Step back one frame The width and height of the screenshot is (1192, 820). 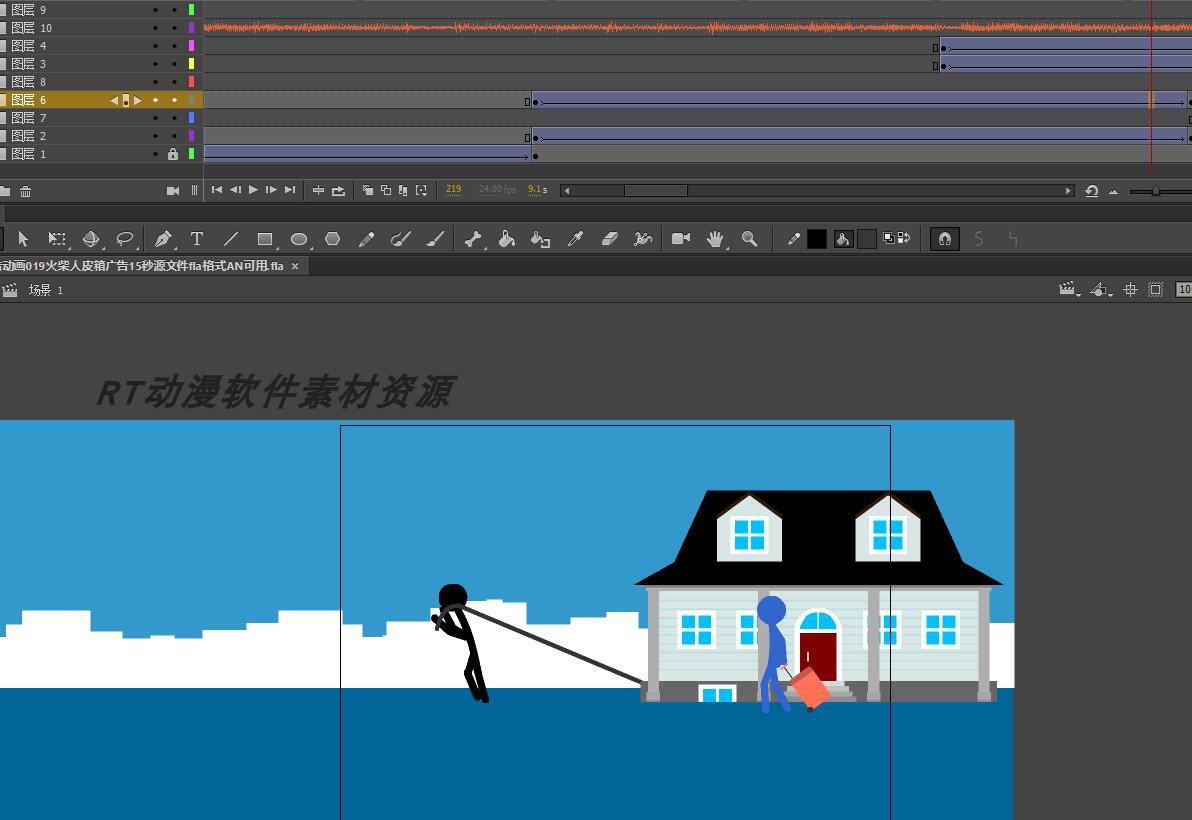pyautogui.click(x=235, y=190)
